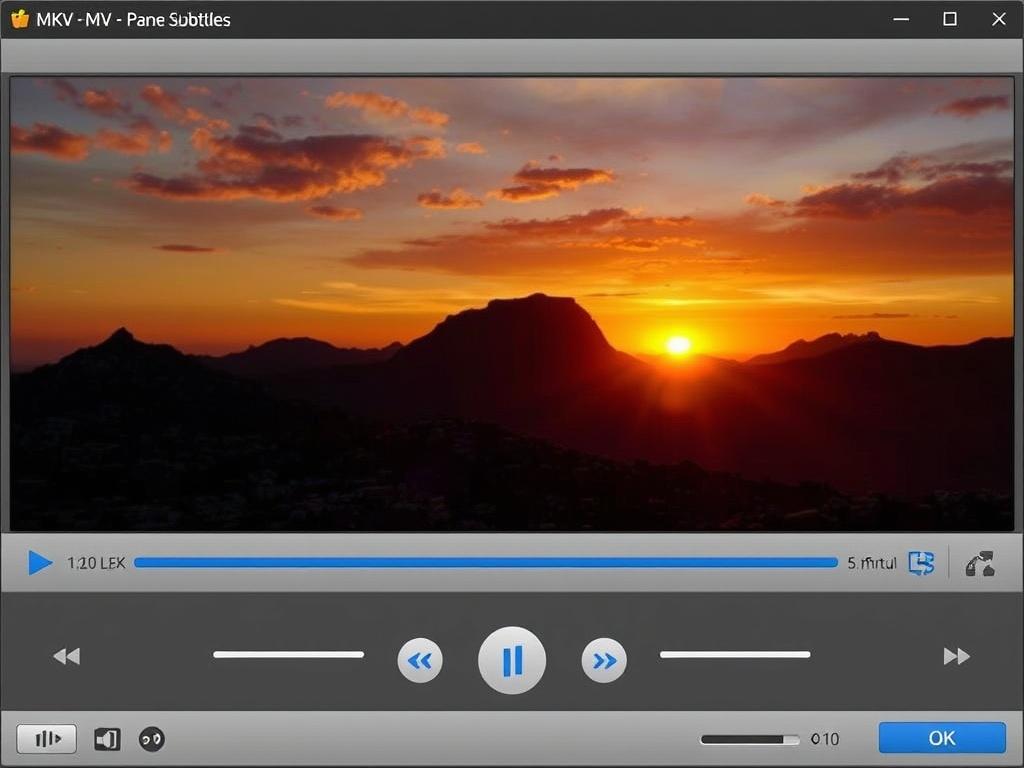Click the share icon right of seek bar
This screenshot has width=1024, height=768.
pos(980,563)
